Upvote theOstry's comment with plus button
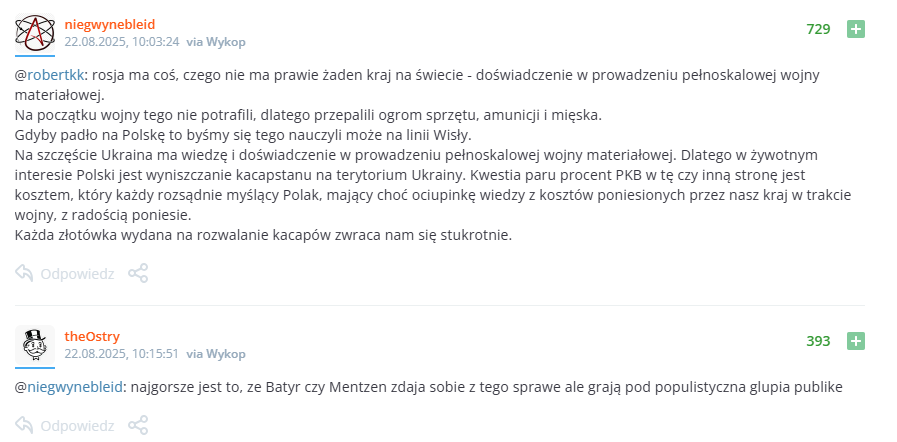This screenshot has width=897, height=442. coord(856,341)
